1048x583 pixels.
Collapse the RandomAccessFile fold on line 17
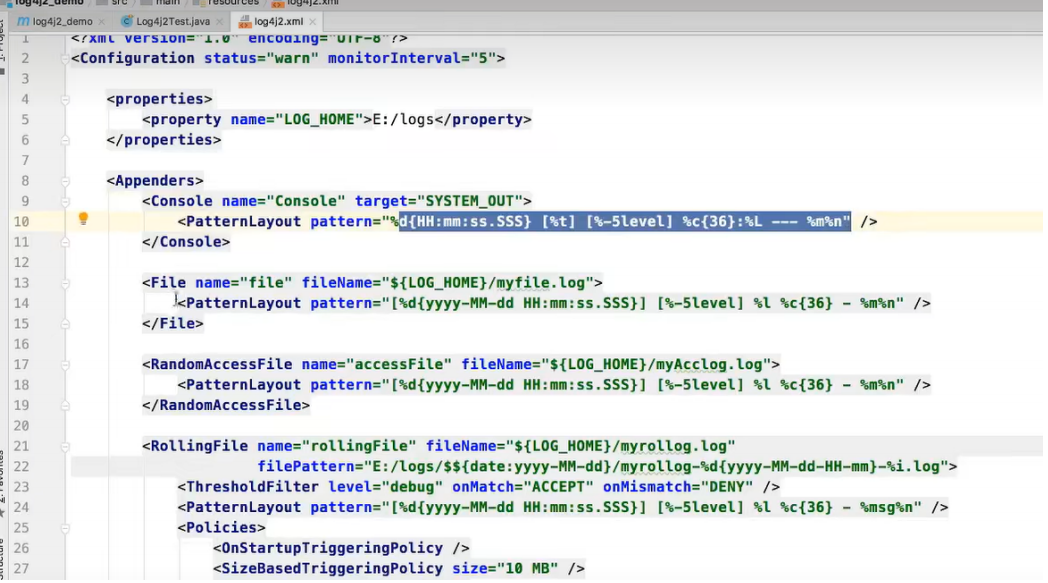point(65,365)
